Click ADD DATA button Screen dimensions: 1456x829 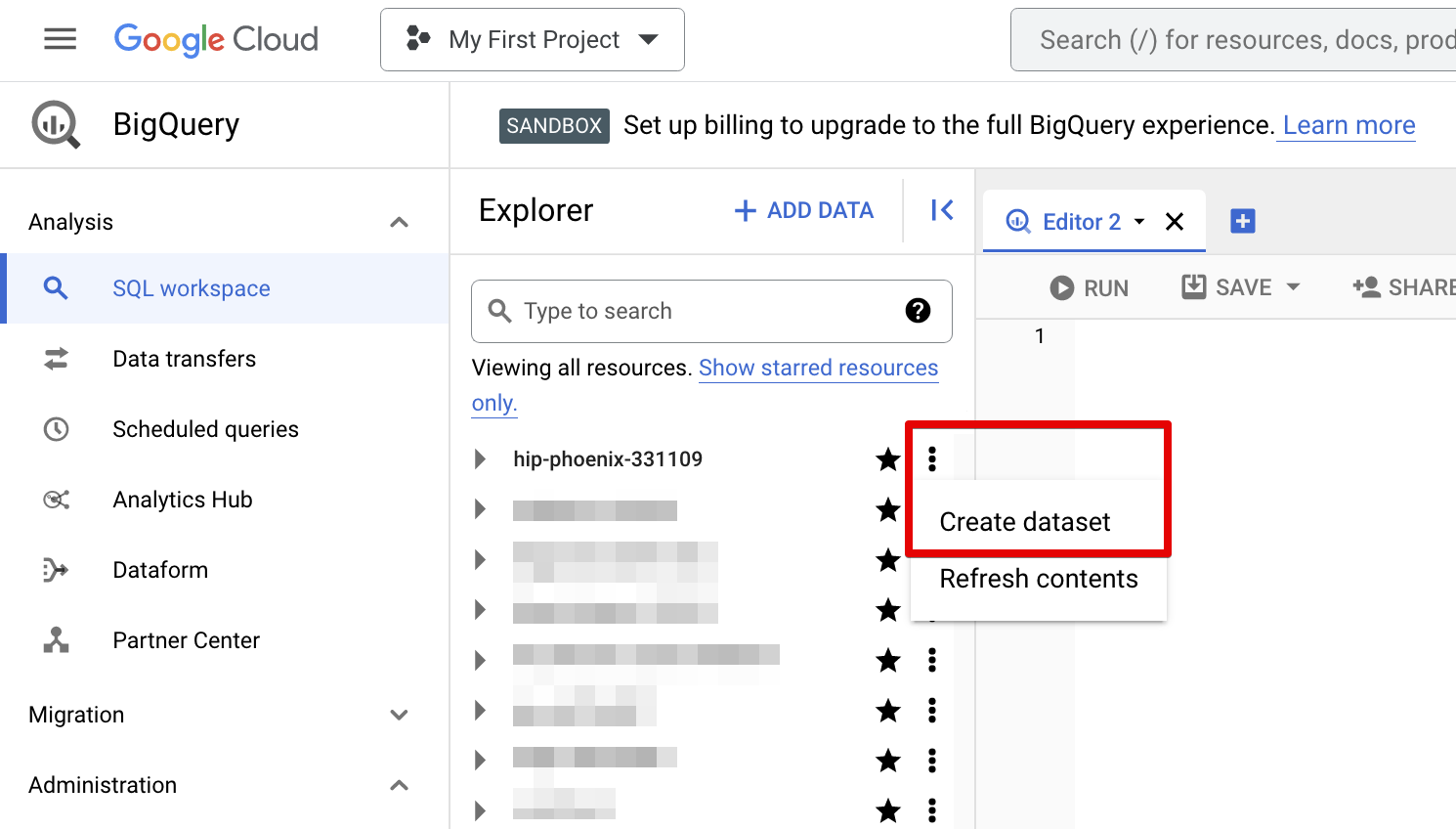point(804,210)
